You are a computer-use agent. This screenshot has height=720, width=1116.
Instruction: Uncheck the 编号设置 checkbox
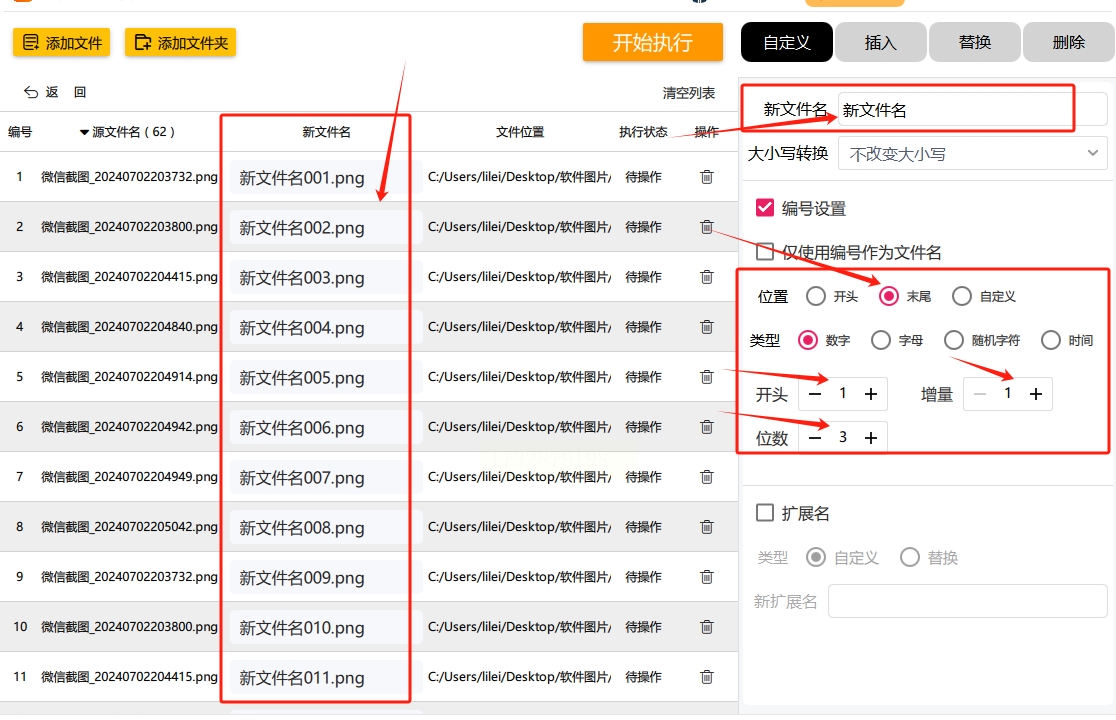point(764,208)
